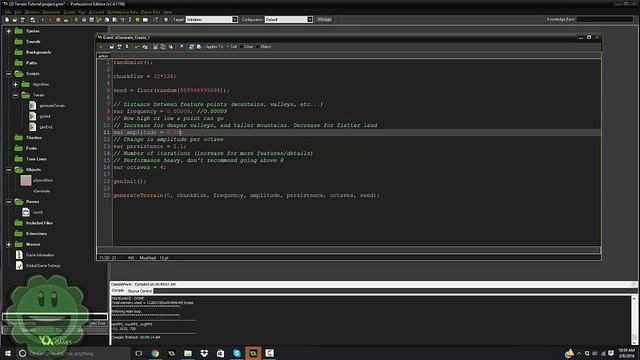Open the Configuration dropdown
The height and width of the screenshot is (360, 640).
coord(309,20)
